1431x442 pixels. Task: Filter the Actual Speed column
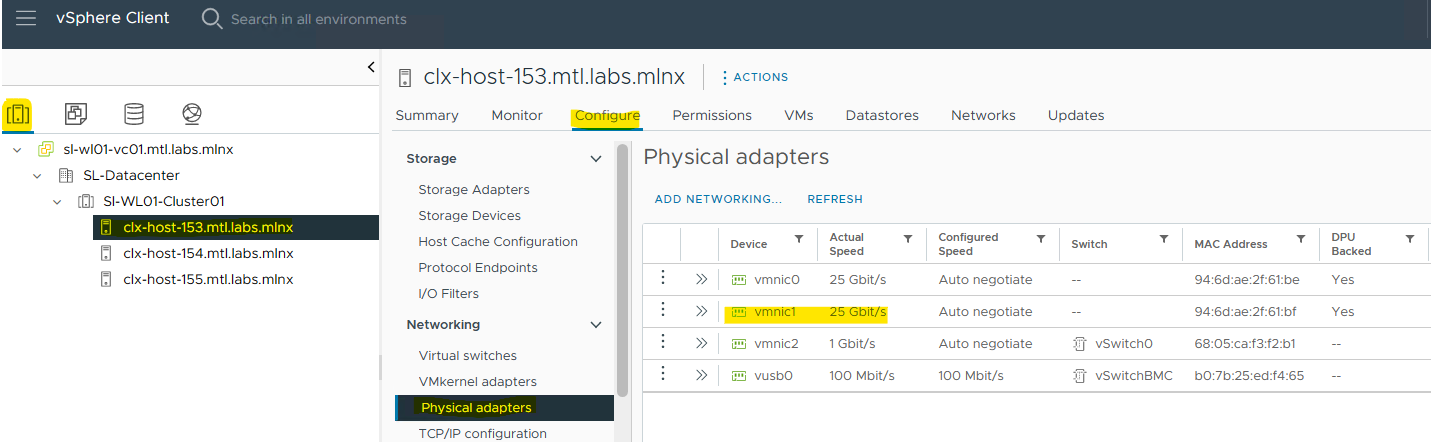pos(908,239)
